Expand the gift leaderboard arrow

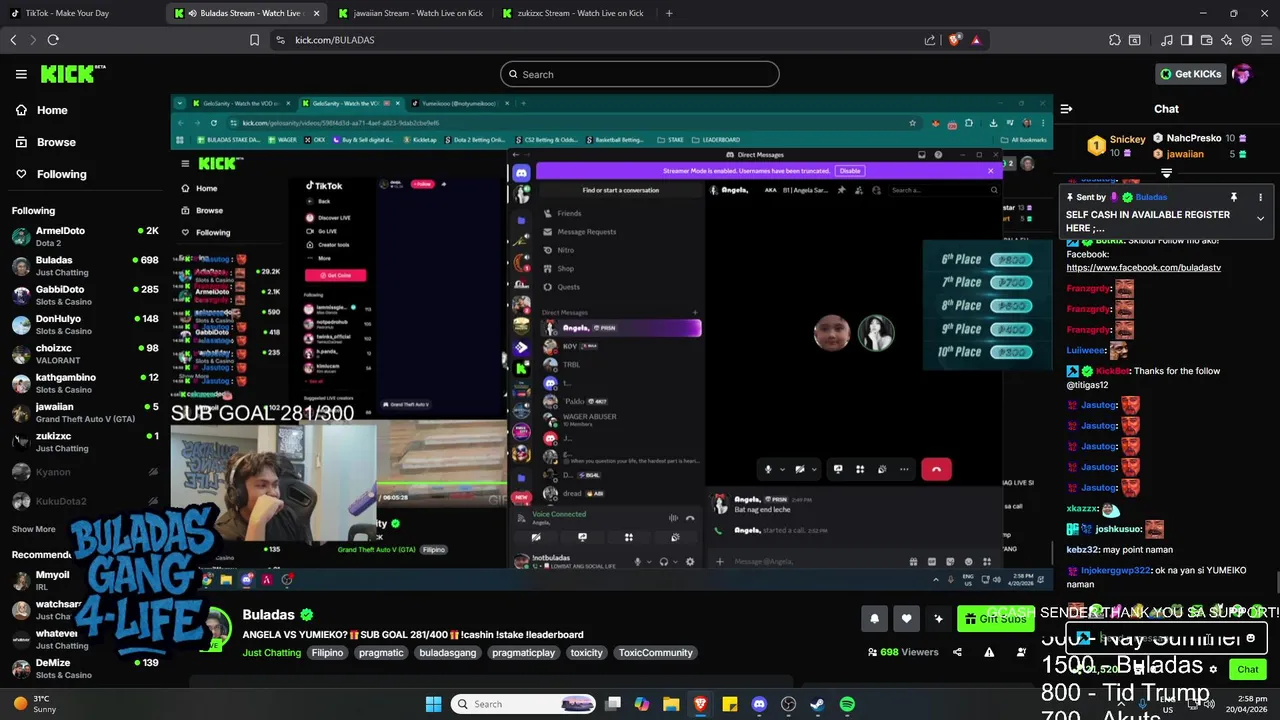click(x=1166, y=173)
